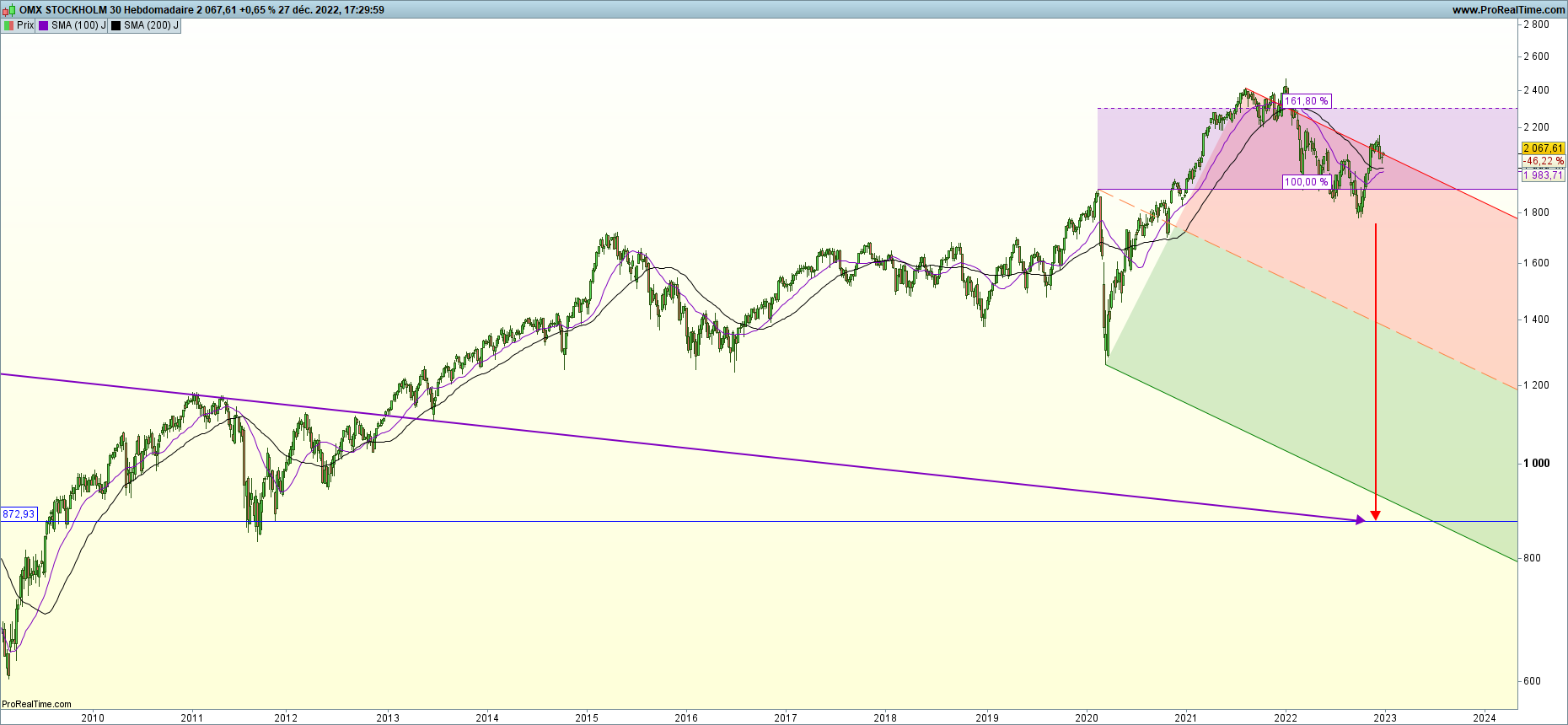The width and height of the screenshot is (1568, 725).
Task: Click the 2 400 price axis value
Action: [1536, 90]
